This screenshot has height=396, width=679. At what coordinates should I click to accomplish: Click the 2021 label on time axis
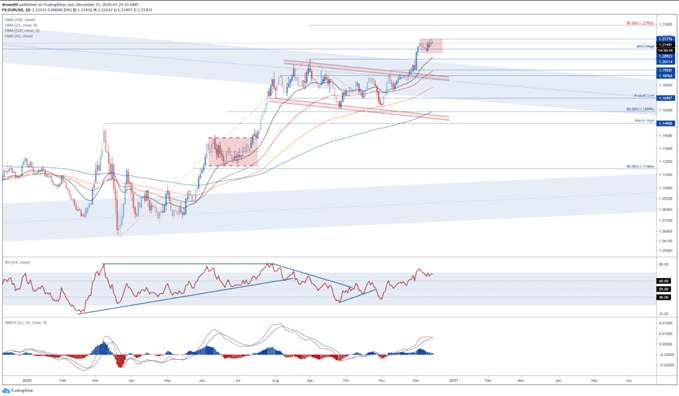point(453,380)
